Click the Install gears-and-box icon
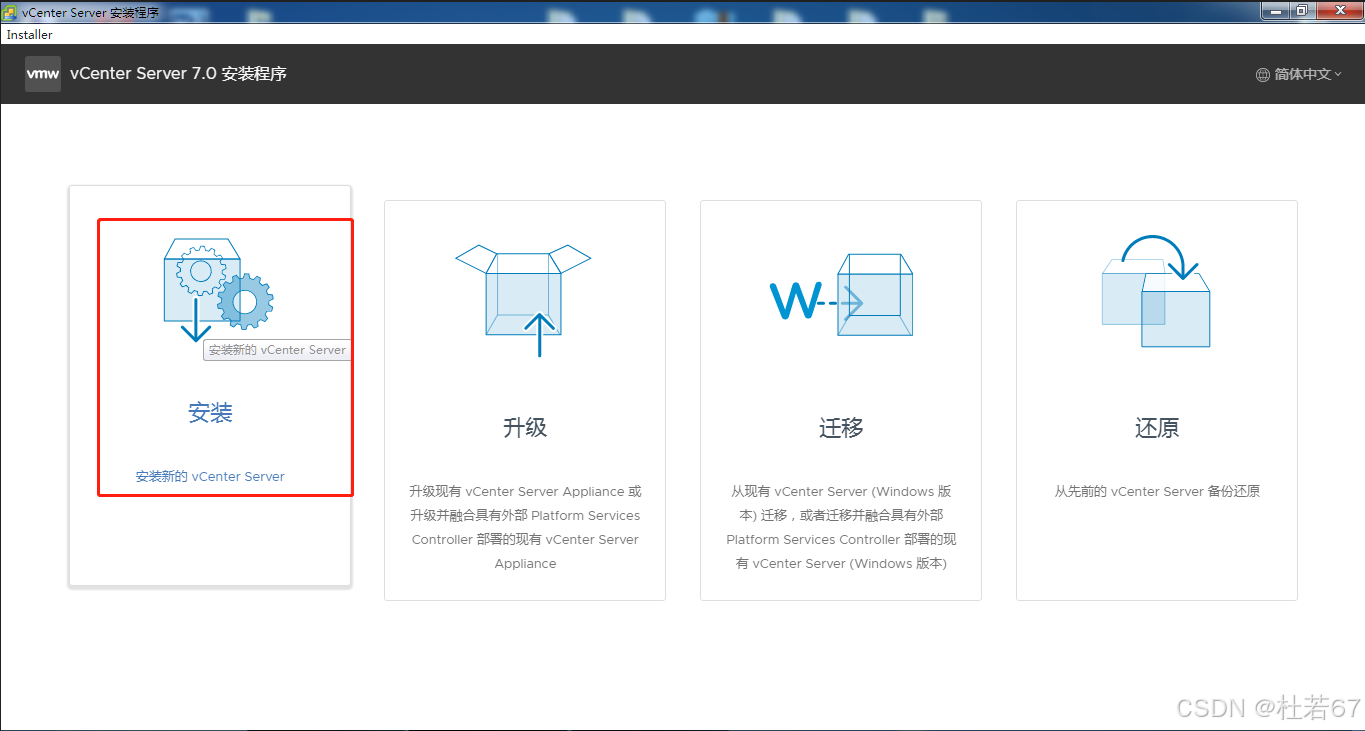The image size is (1365, 731). click(218, 290)
